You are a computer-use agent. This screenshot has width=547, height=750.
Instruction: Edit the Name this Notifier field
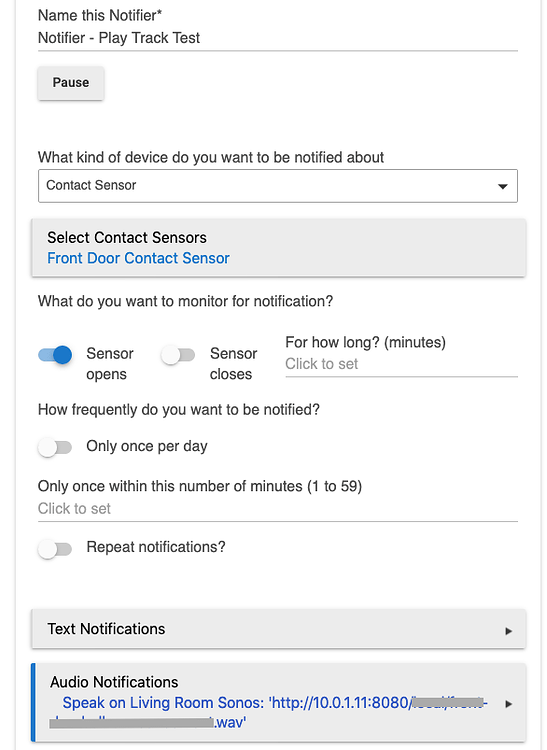coord(278,38)
